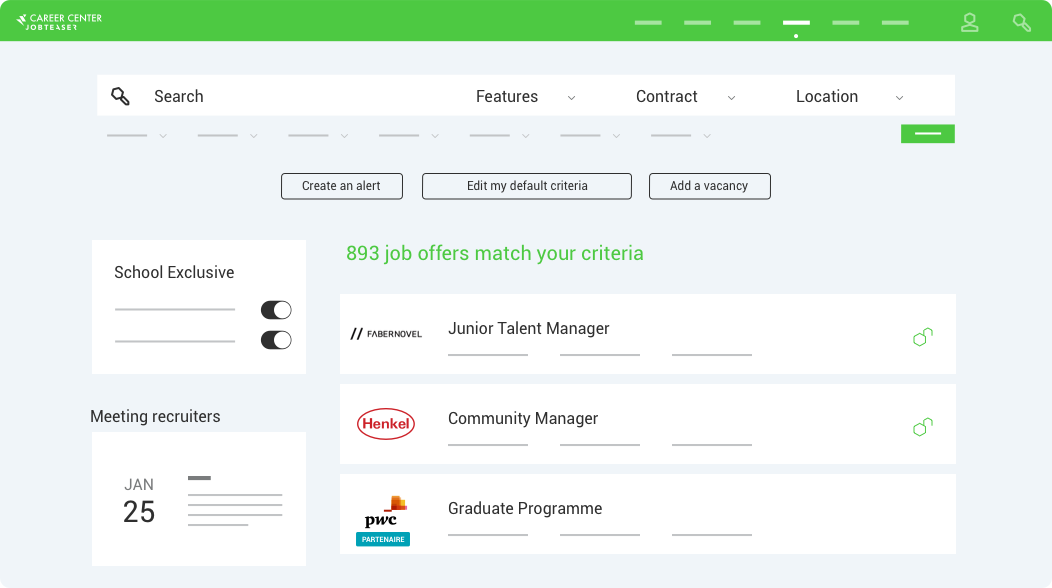
Task: Click the lock icon on Community Manager
Action: [923, 427]
